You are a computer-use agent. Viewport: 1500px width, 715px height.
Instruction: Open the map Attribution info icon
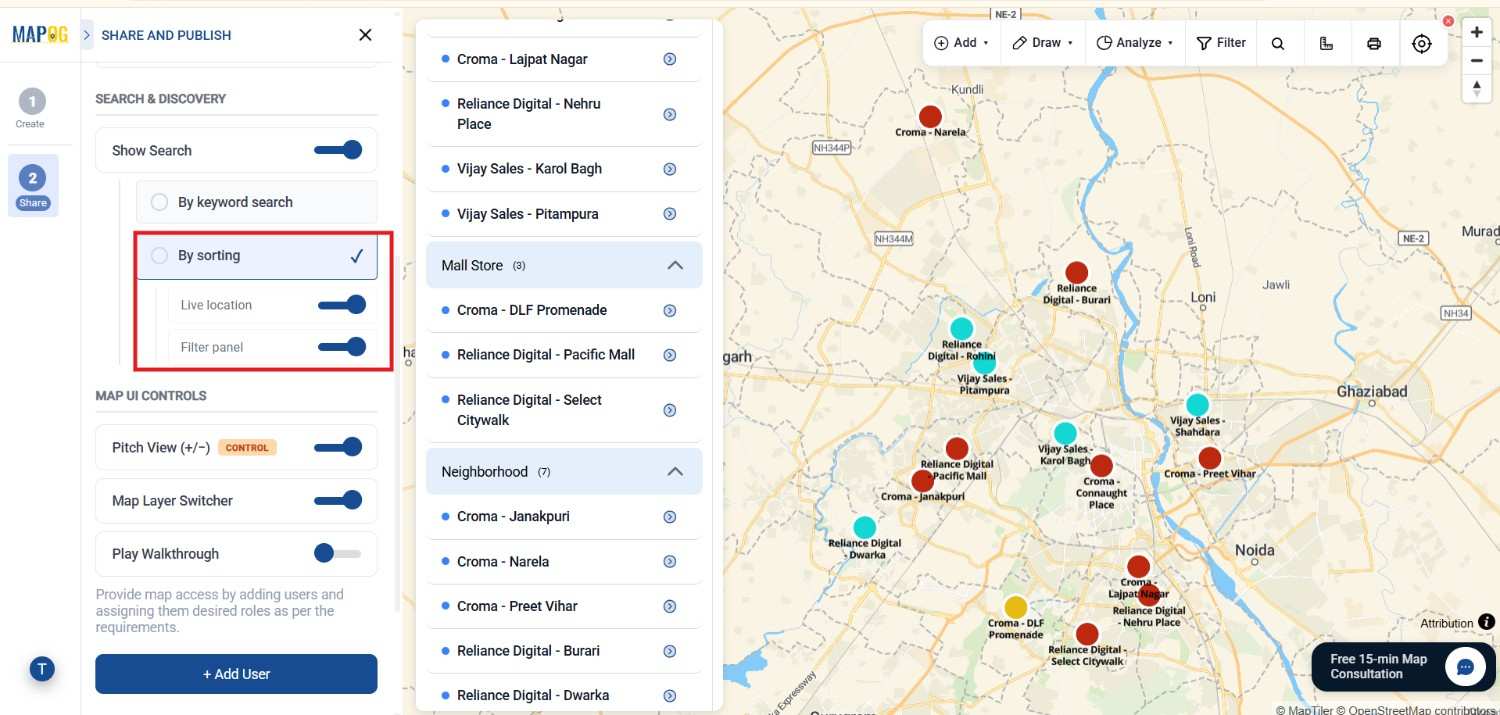[1486, 622]
